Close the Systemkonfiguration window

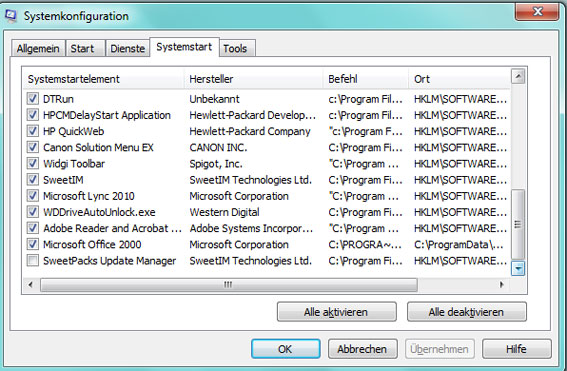pos(537,12)
